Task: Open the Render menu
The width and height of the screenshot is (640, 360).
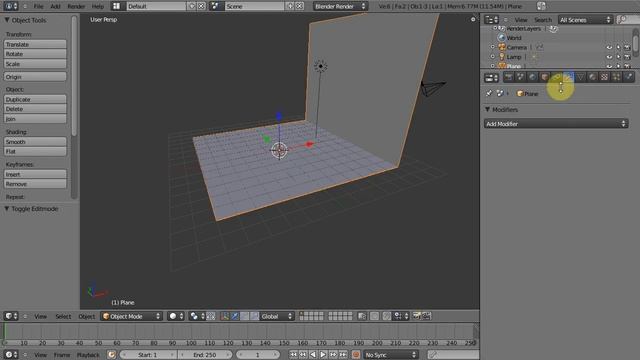Action: coord(76,6)
